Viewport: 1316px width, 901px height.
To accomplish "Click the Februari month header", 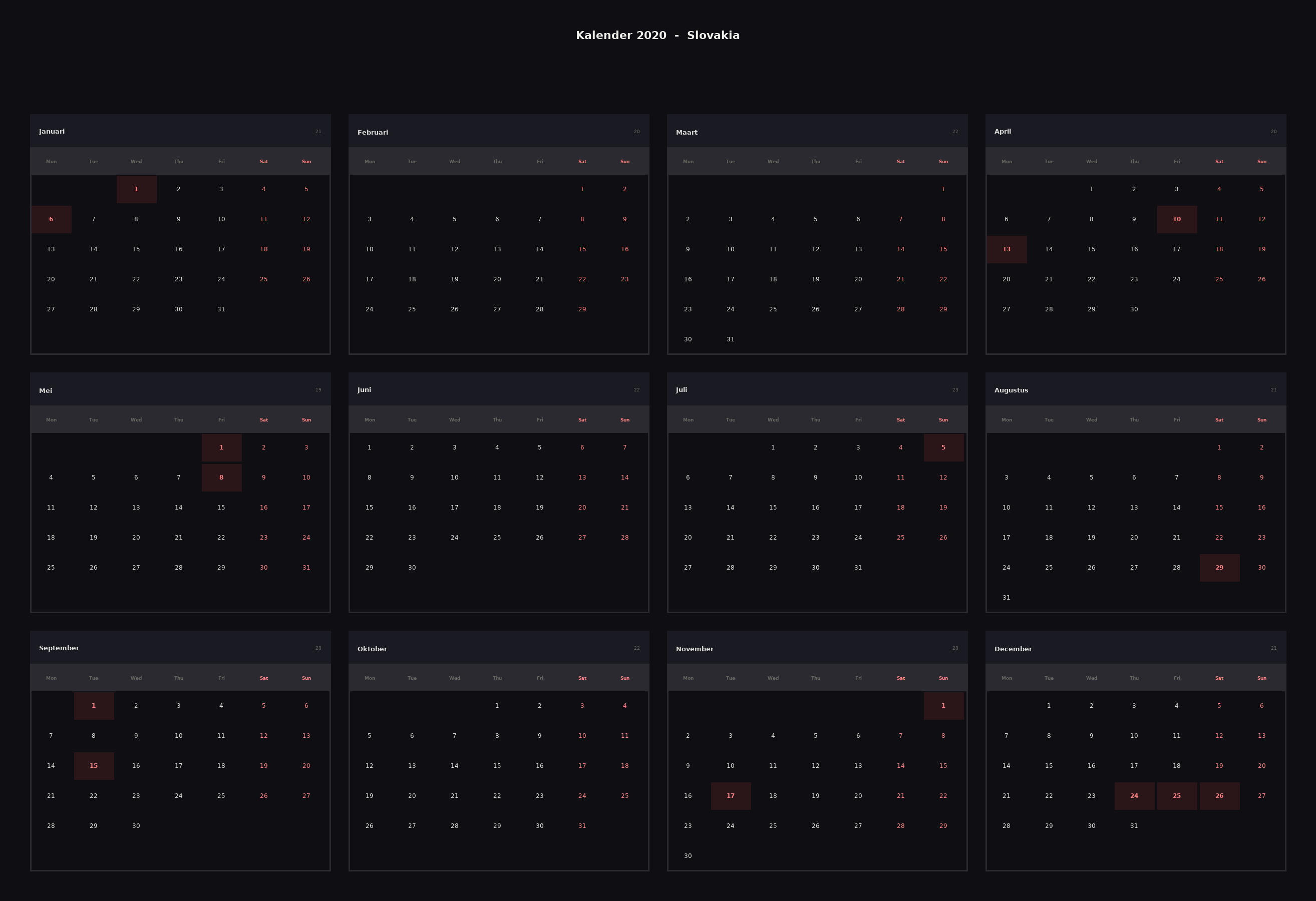I will [x=373, y=133].
